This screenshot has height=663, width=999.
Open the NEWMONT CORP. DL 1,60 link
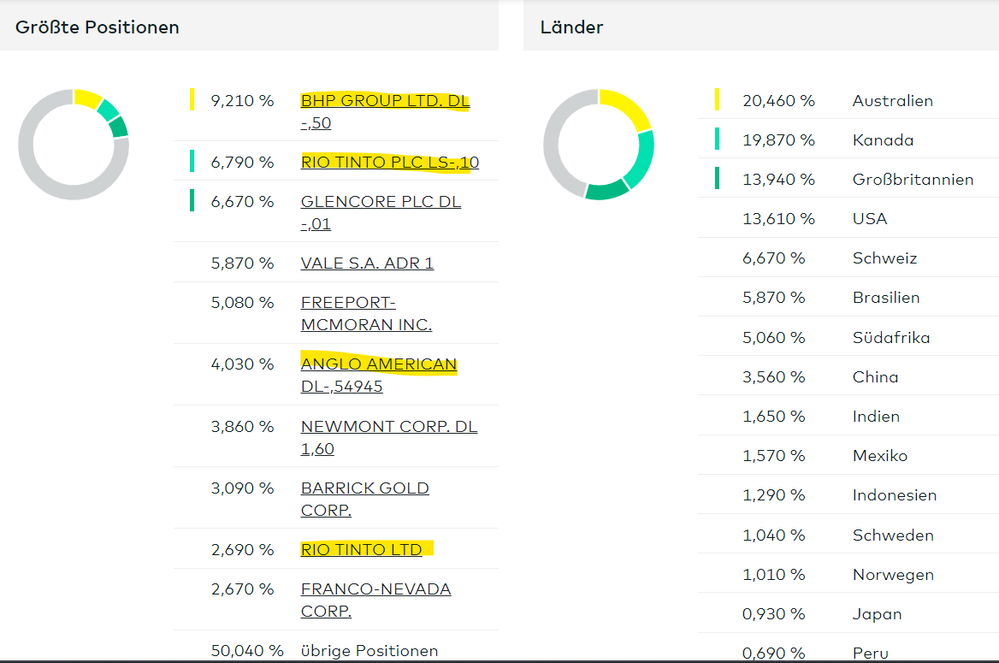tap(388, 427)
